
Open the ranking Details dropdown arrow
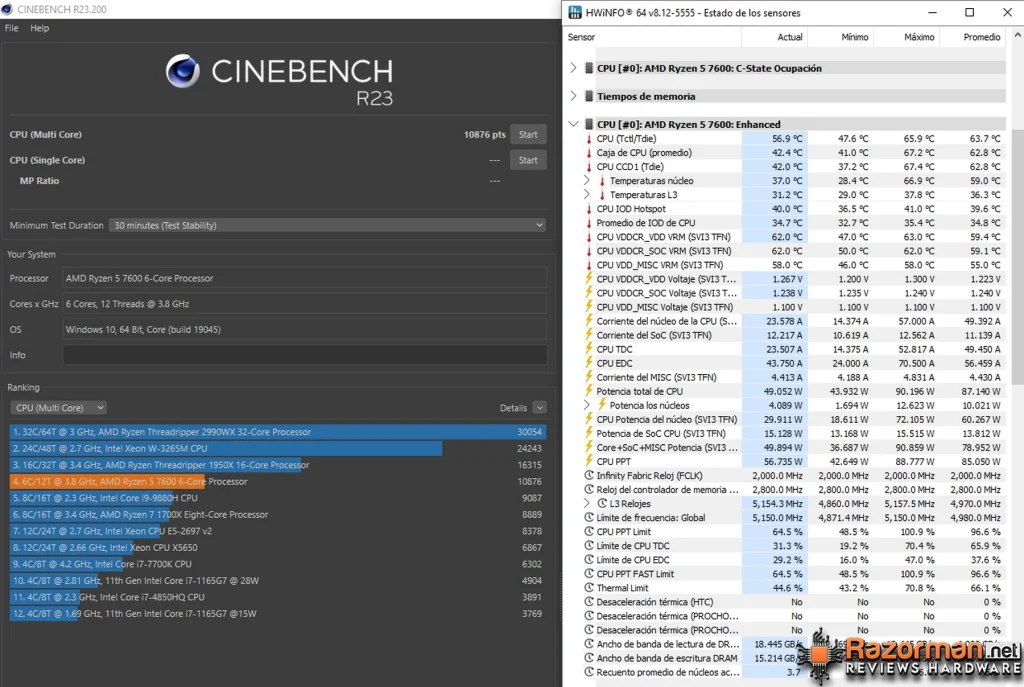click(540, 407)
